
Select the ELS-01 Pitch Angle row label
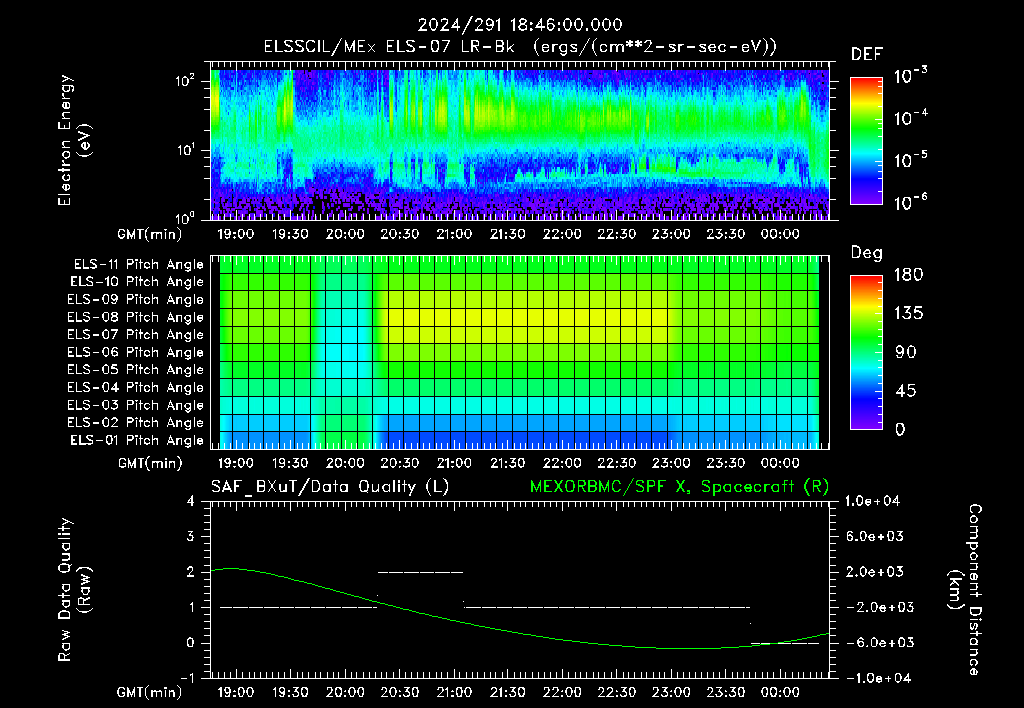coord(137,440)
